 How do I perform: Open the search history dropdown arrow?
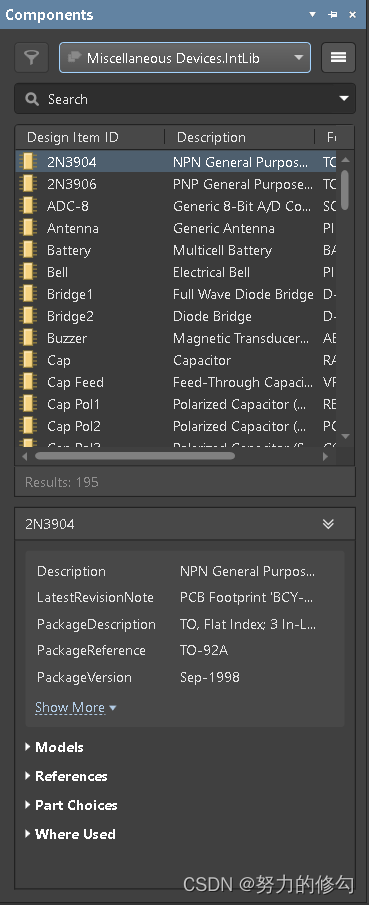coord(344,99)
